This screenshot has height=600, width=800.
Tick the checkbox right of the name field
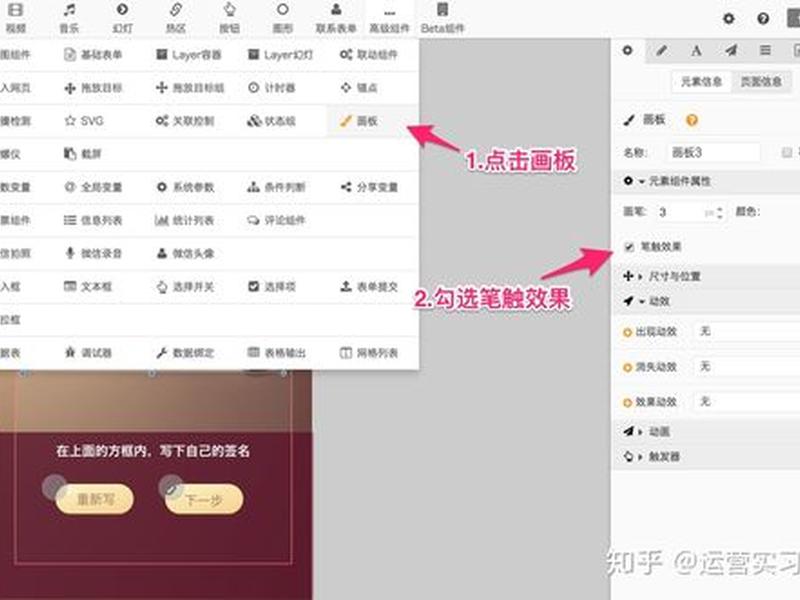point(787,153)
